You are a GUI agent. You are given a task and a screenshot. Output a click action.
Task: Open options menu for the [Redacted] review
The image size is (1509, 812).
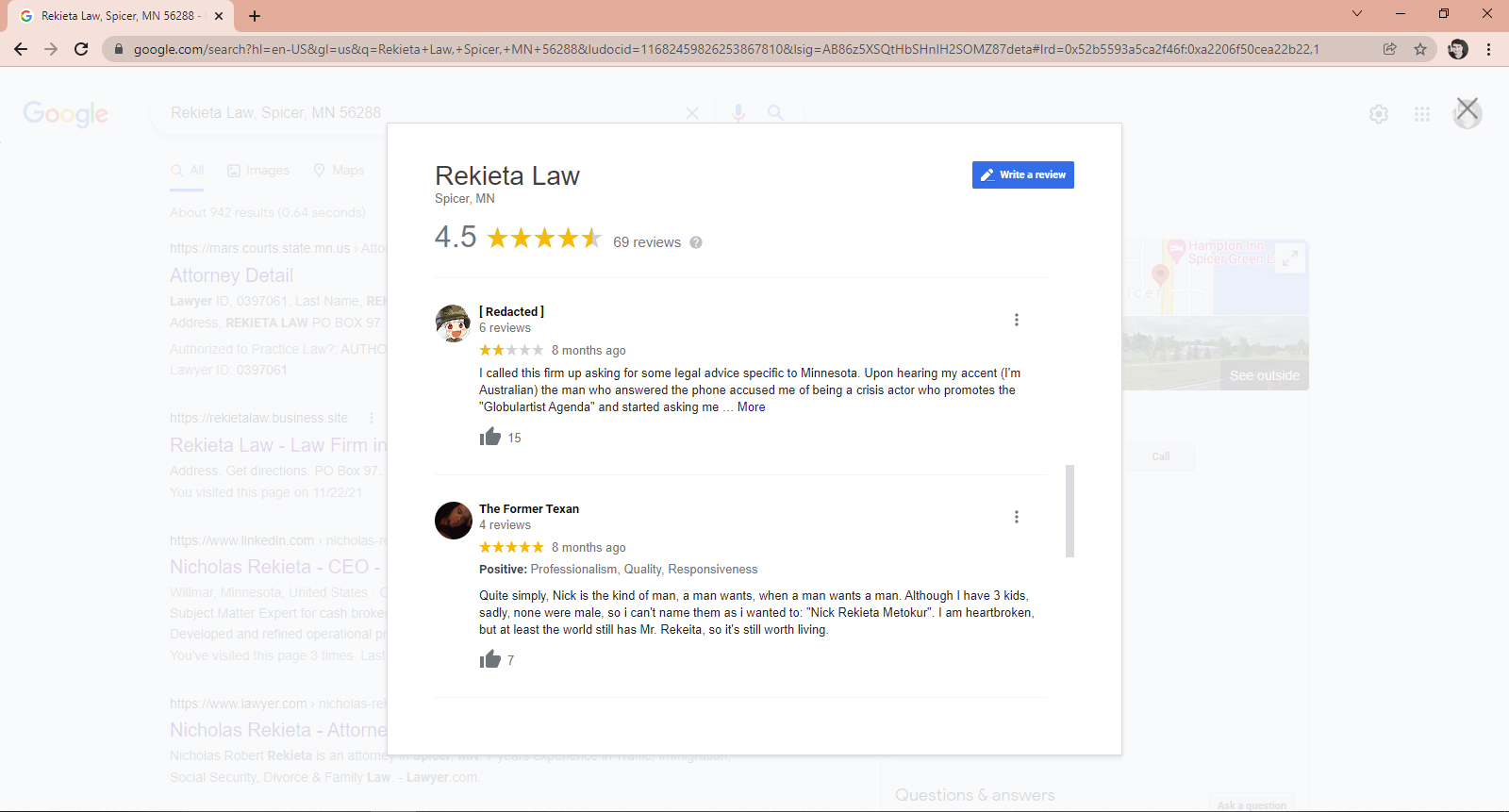click(x=1017, y=320)
